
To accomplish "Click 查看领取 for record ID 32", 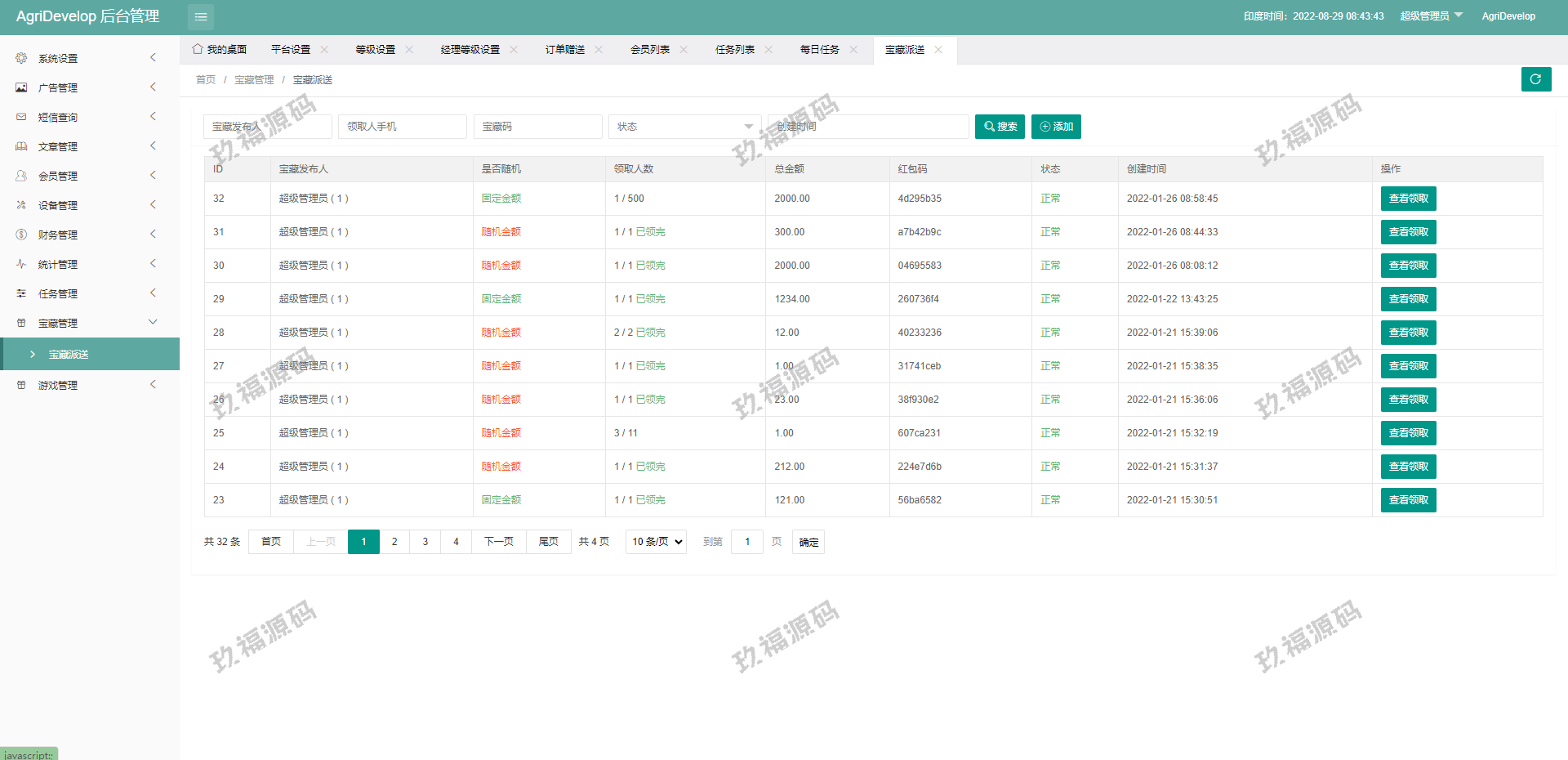I will coord(1408,199).
